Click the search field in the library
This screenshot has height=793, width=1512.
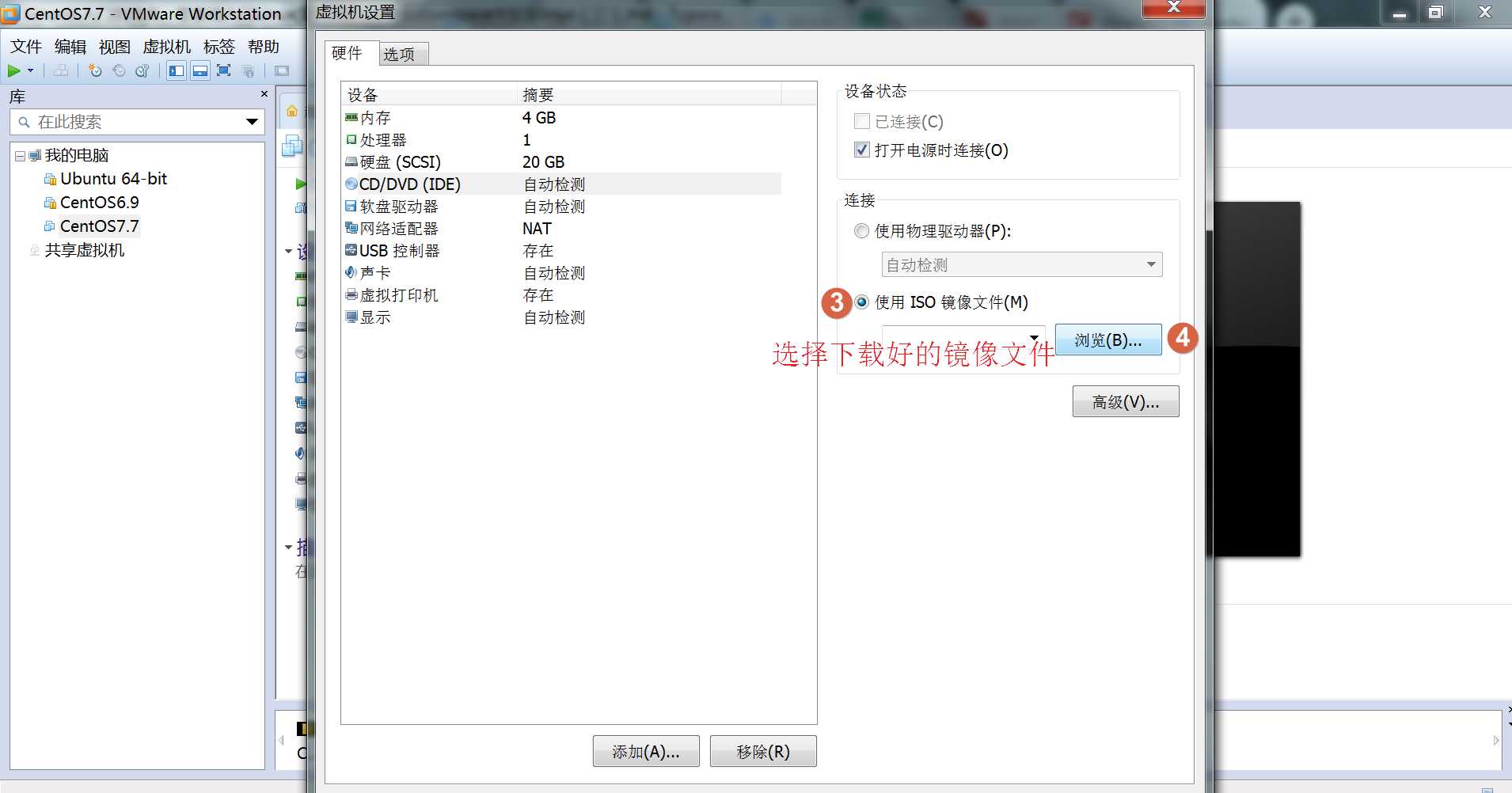tap(139, 122)
